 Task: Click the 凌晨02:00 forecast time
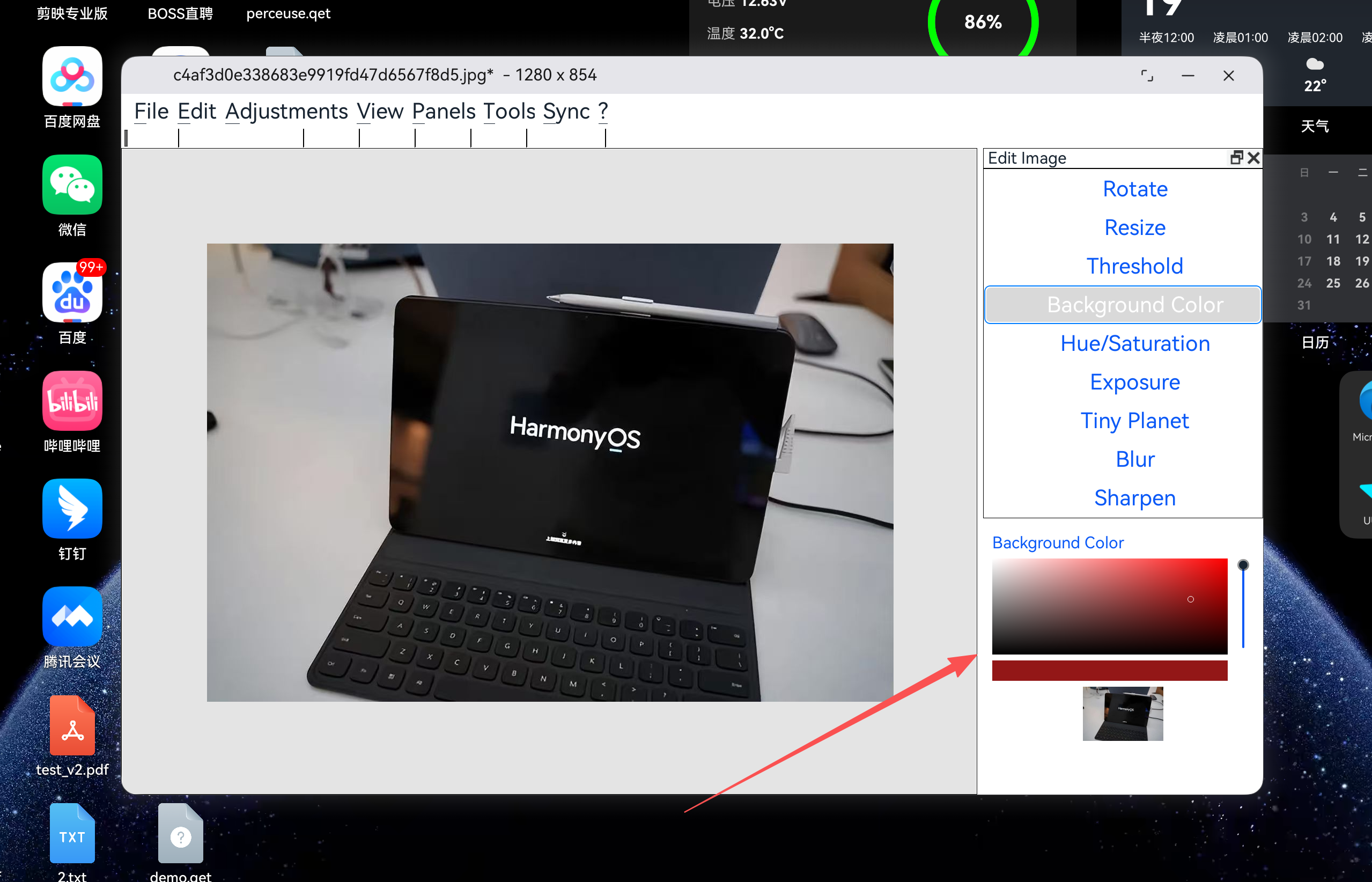point(1315,38)
